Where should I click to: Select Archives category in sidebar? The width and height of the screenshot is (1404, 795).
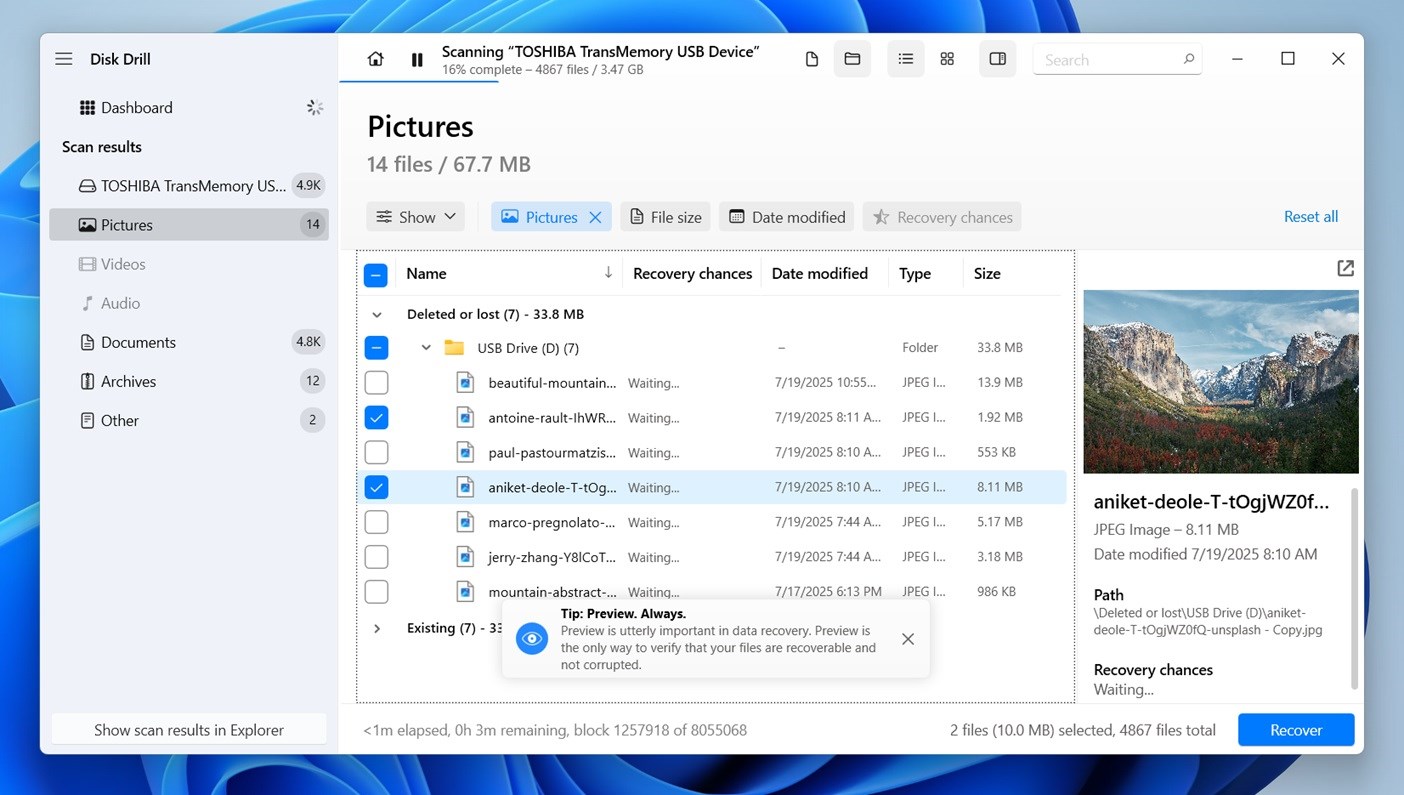point(189,381)
